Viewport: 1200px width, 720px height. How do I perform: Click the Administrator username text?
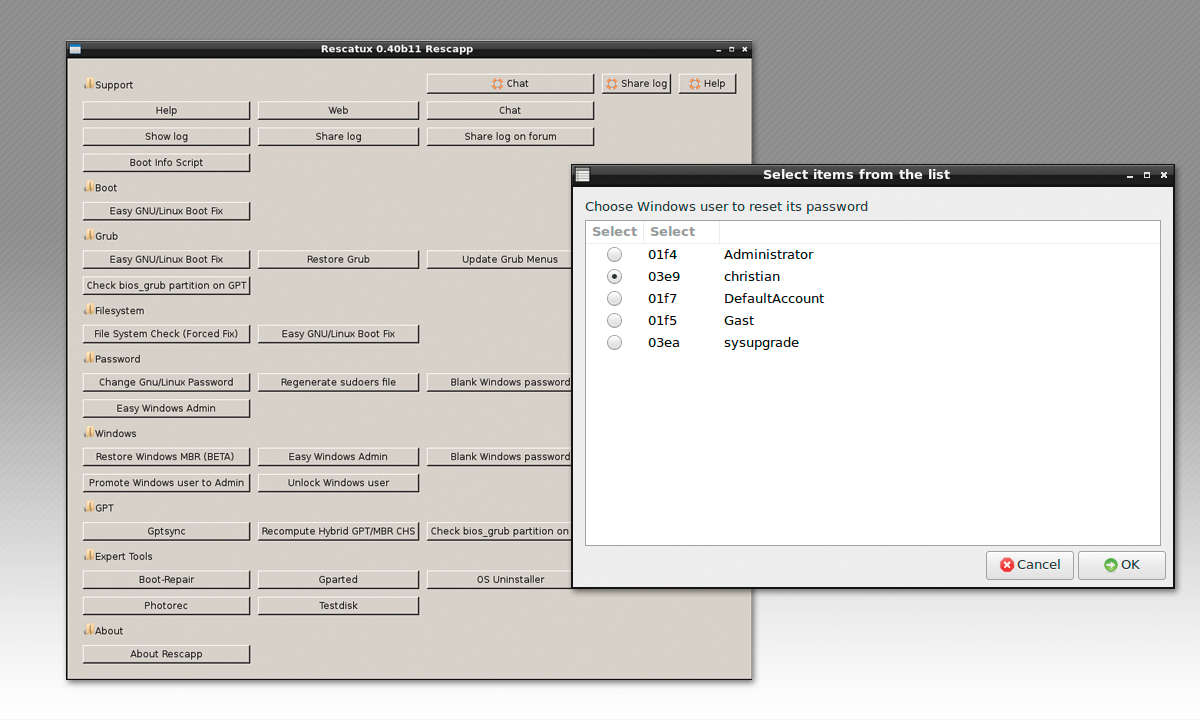[768, 255]
